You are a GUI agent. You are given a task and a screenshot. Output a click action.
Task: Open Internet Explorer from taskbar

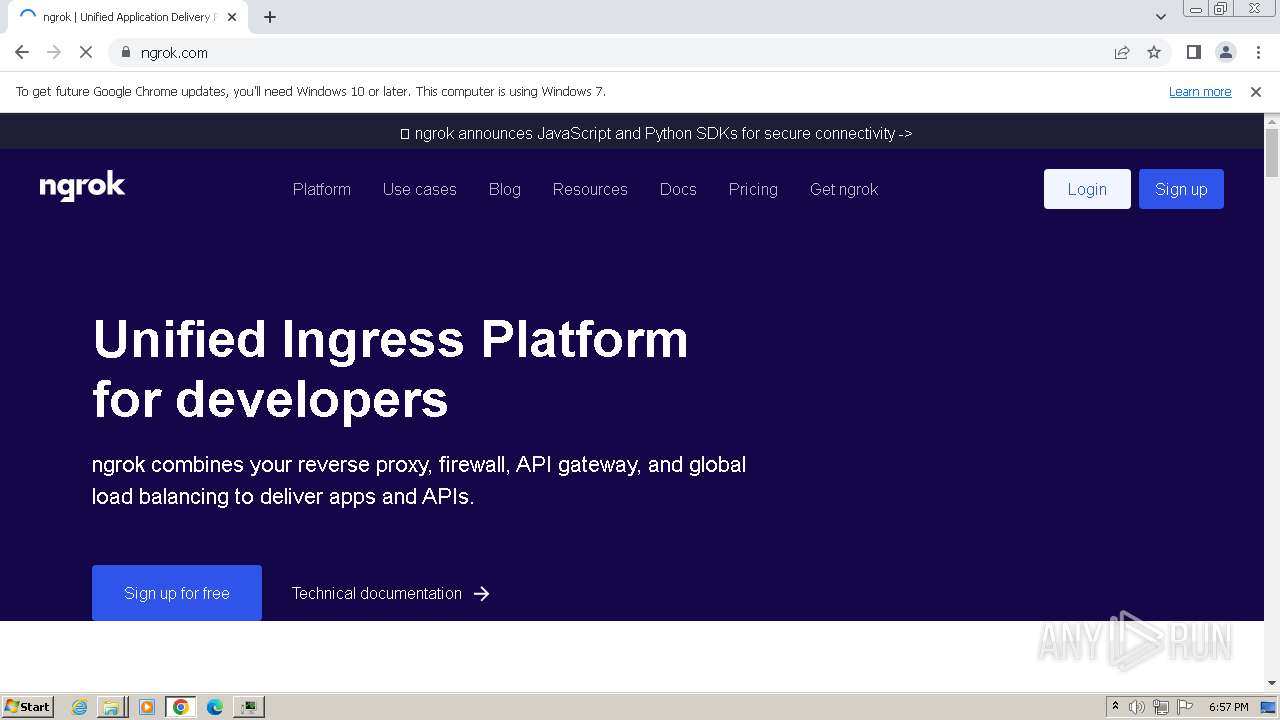pos(79,707)
